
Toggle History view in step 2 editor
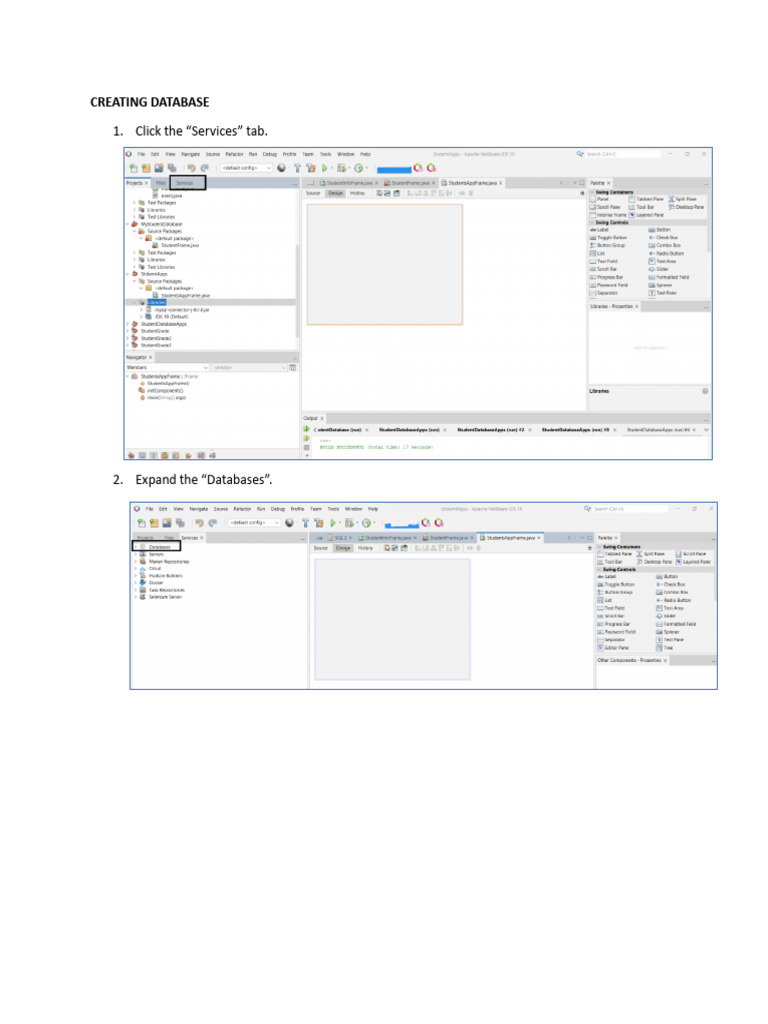pyautogui.click(x=365, y=549)
